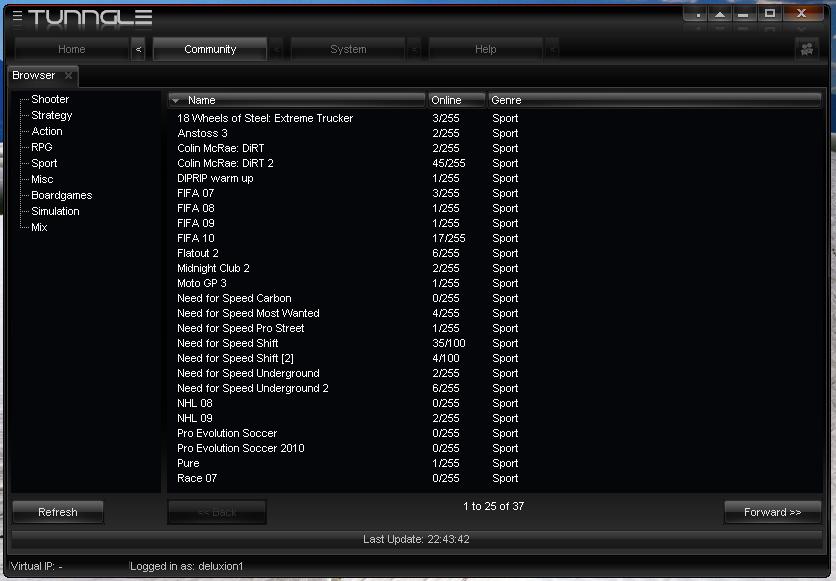Select the Race 07 network
Image resolution: width=836 pixels, height=581 pixels.
coord(495,478)
